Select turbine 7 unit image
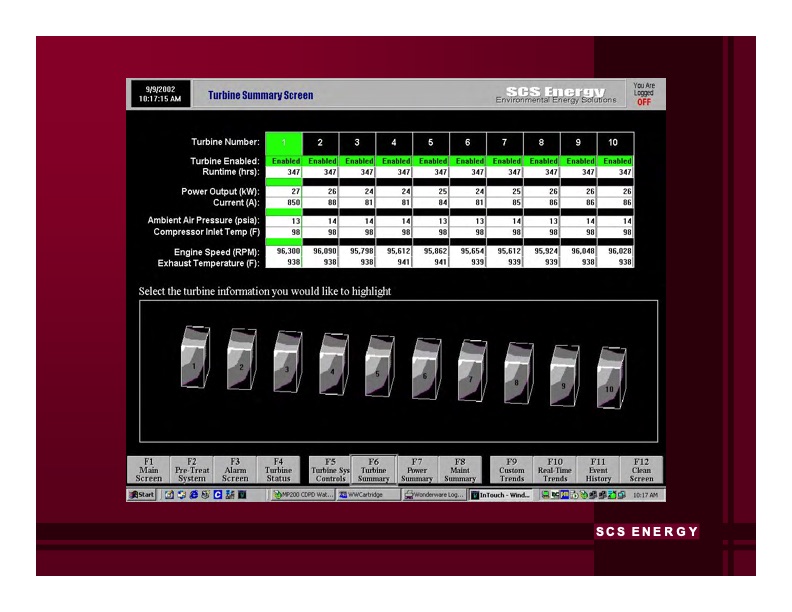The image size is (792, 612). [x=472, y=371]
